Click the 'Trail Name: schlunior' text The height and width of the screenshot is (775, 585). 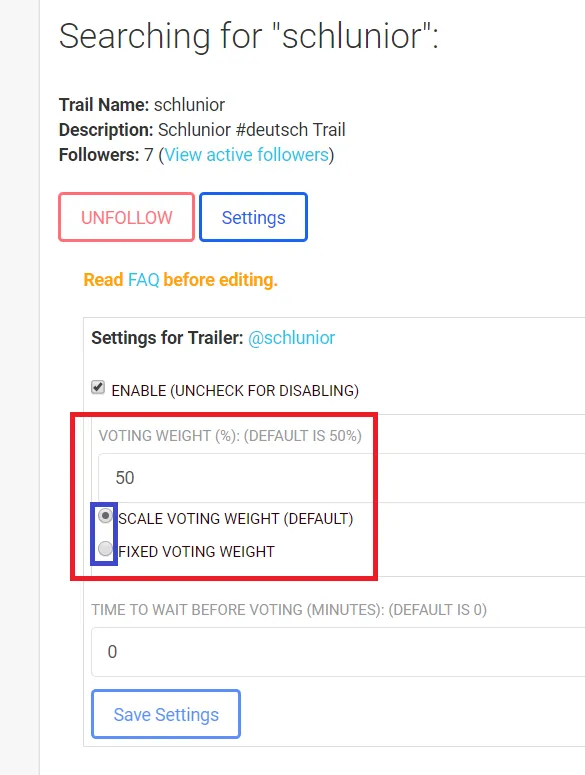point(142,105)
